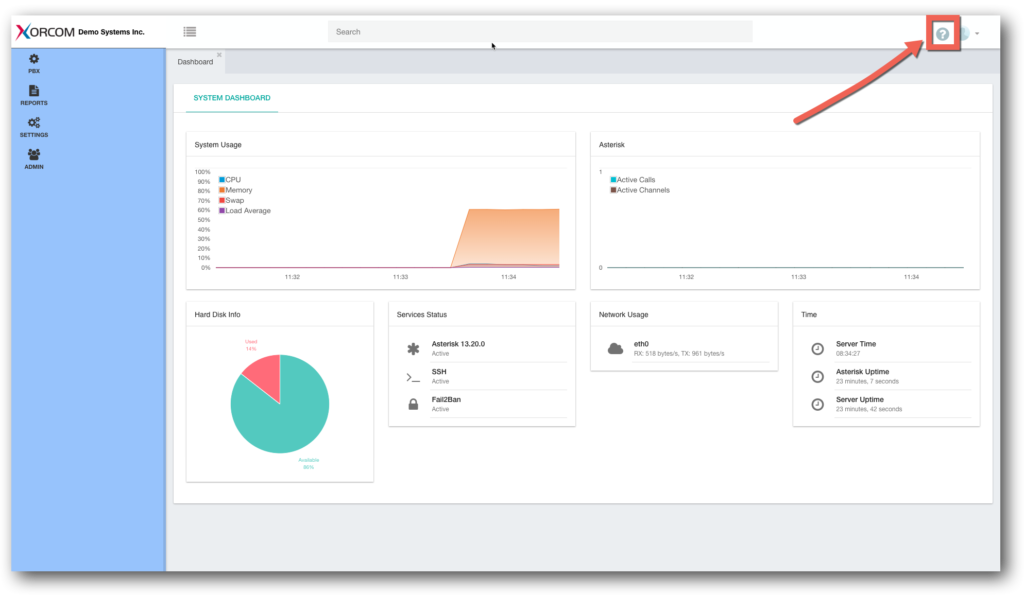The width and height of the screenshot is (1024, 595).
Task: Close the Dashboard tab
Action: click(x=219, y=55)
